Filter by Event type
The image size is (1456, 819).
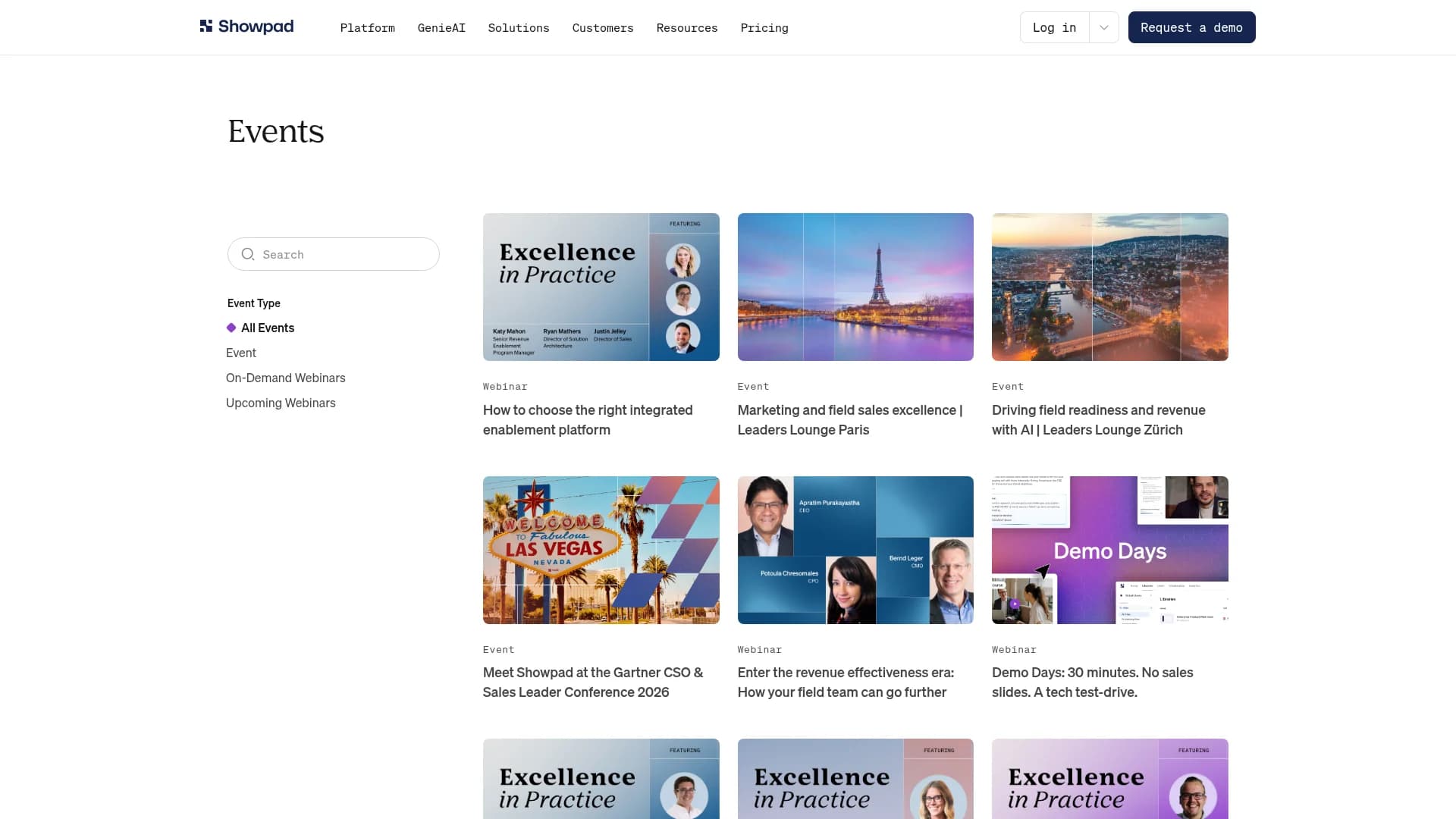tap(241, 353)
